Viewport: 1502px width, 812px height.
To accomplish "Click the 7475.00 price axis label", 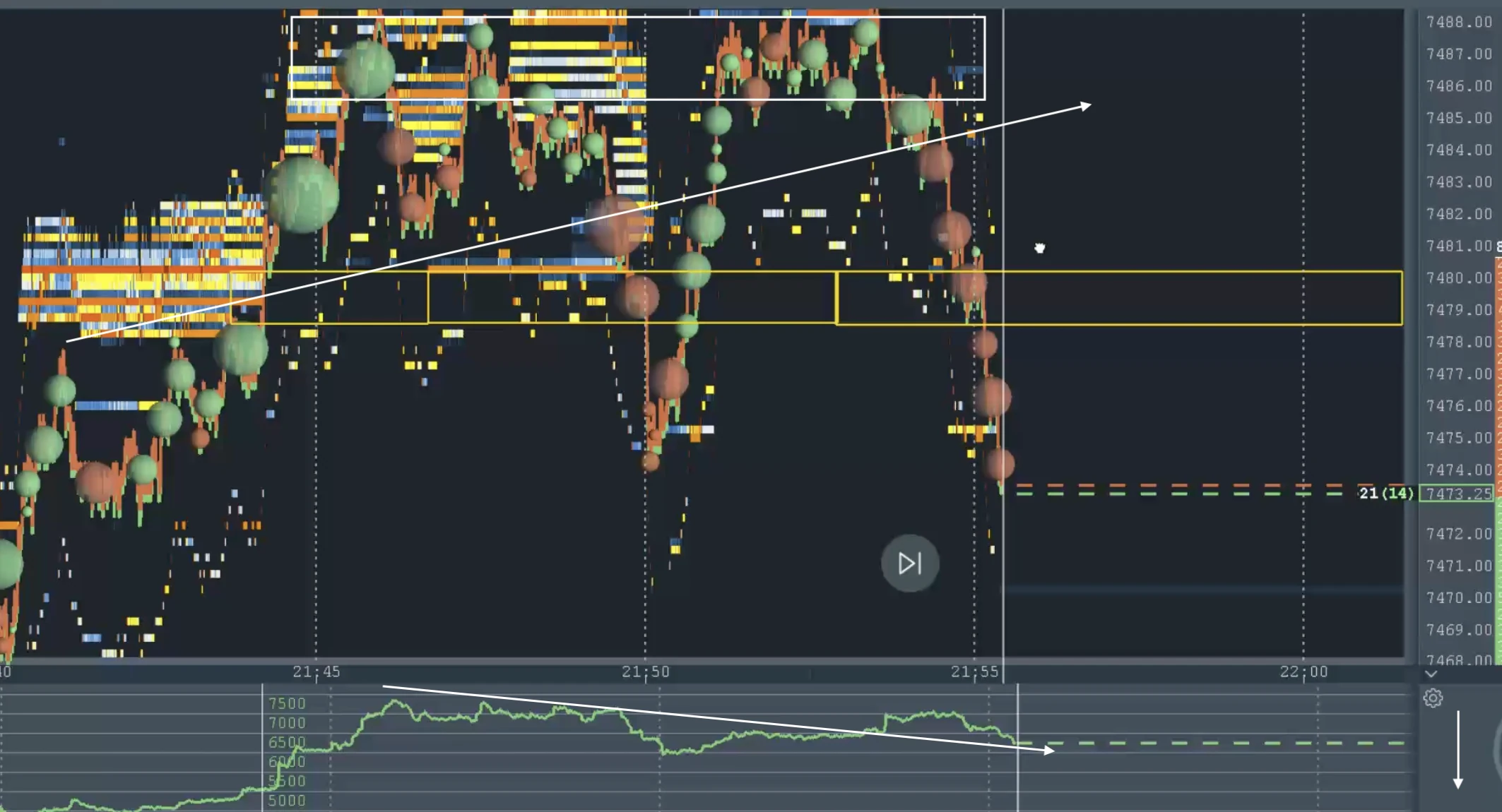I will coord(1459,438).
